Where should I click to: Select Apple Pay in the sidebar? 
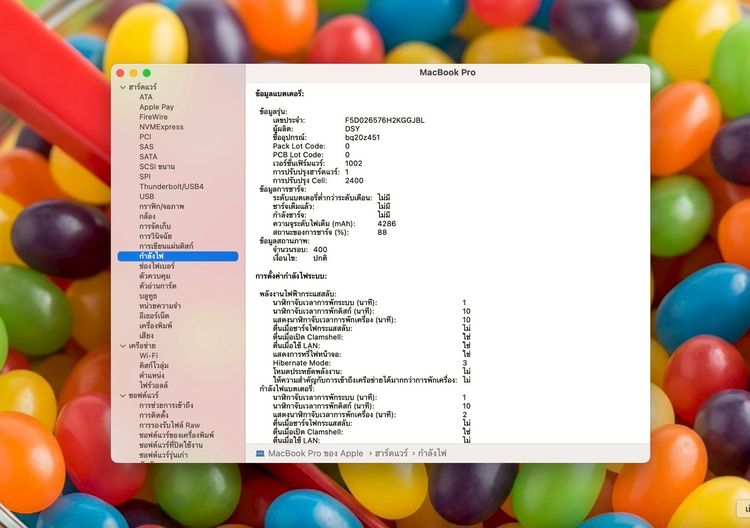coord(156,107)
